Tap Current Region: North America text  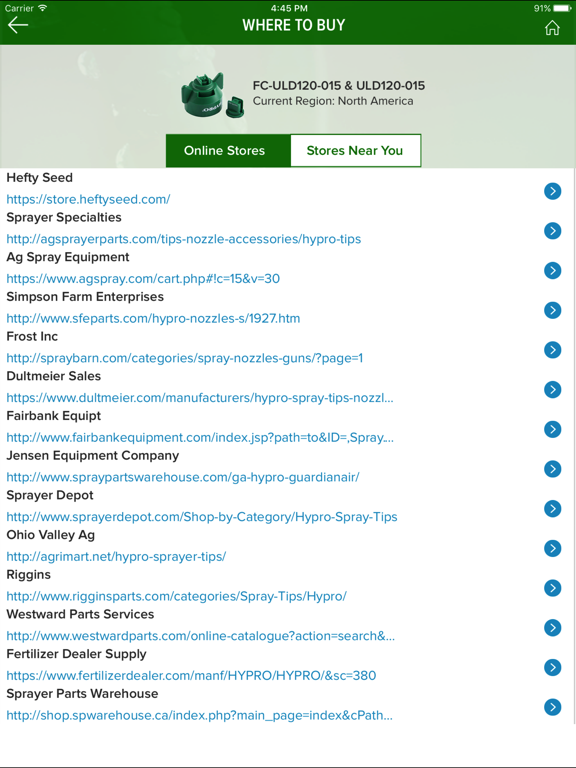333,101
